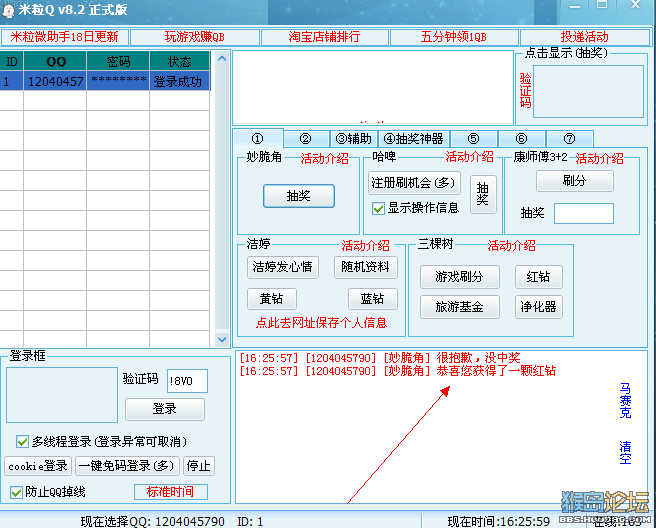Click 随机资料 button

[365, 267]
